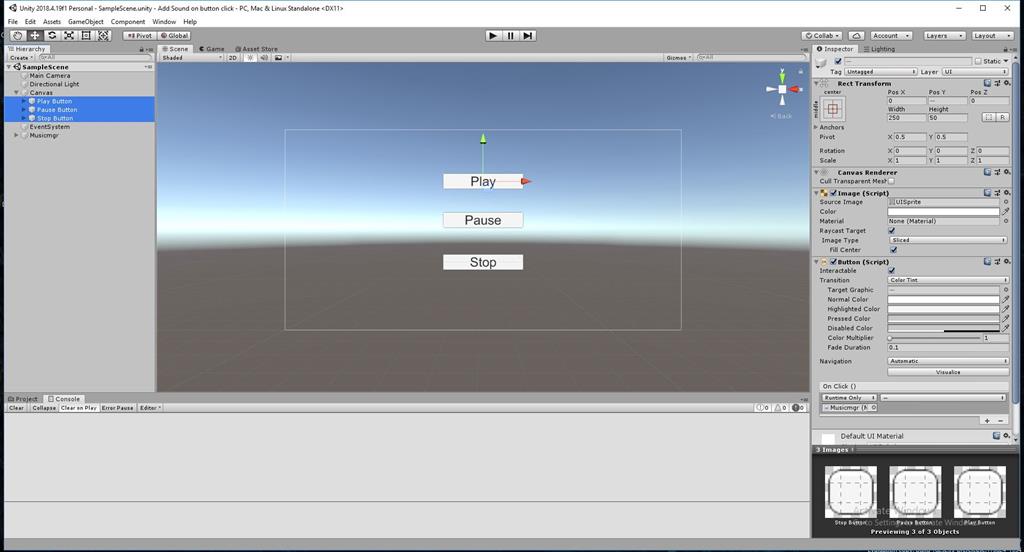Screen dimensions: 1024x552
Task: Toggle Raycast Target checkbox
Action: pos(891,231)
